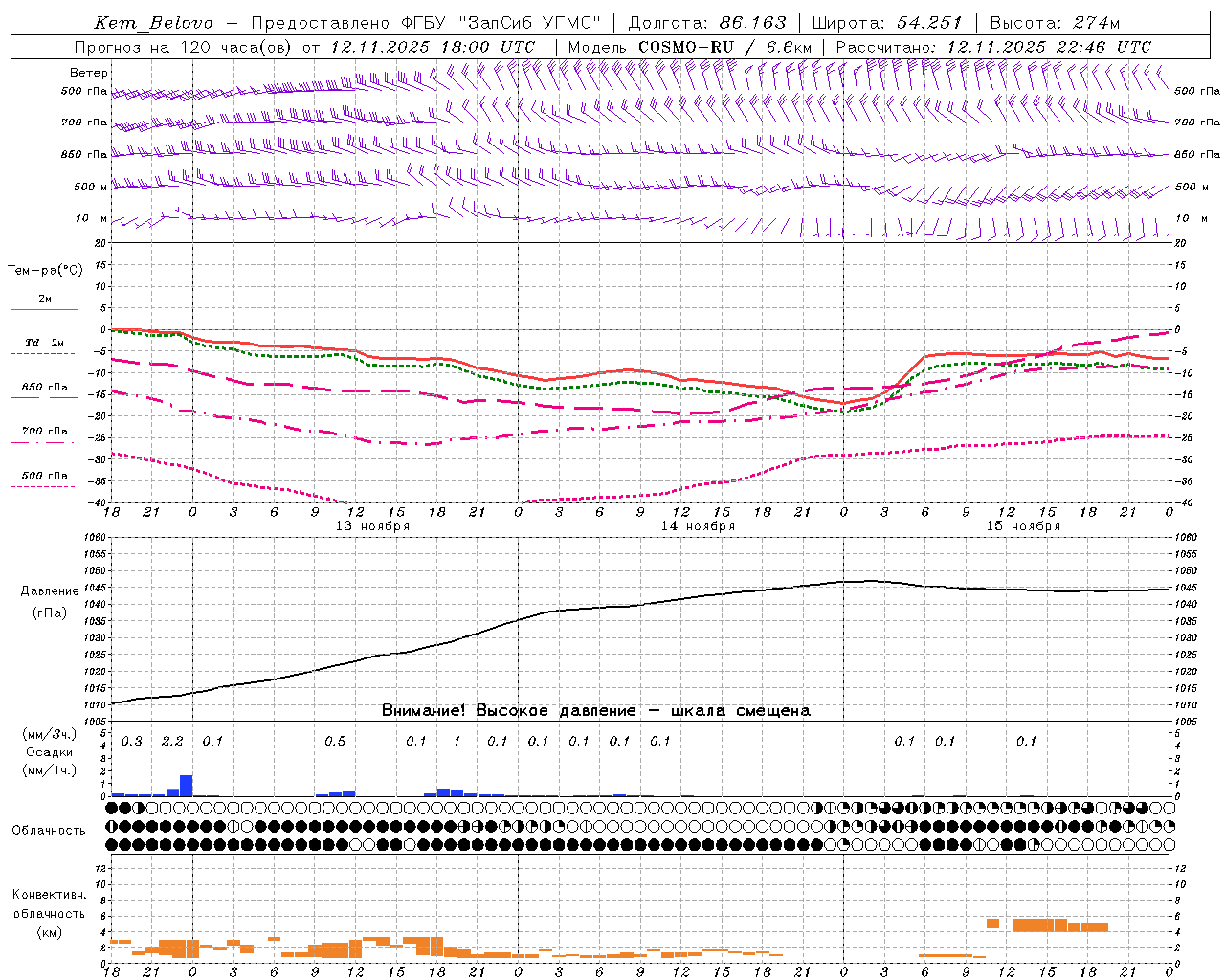
Task: Click the 15 ноября date label
Action: click(1023, 526)
